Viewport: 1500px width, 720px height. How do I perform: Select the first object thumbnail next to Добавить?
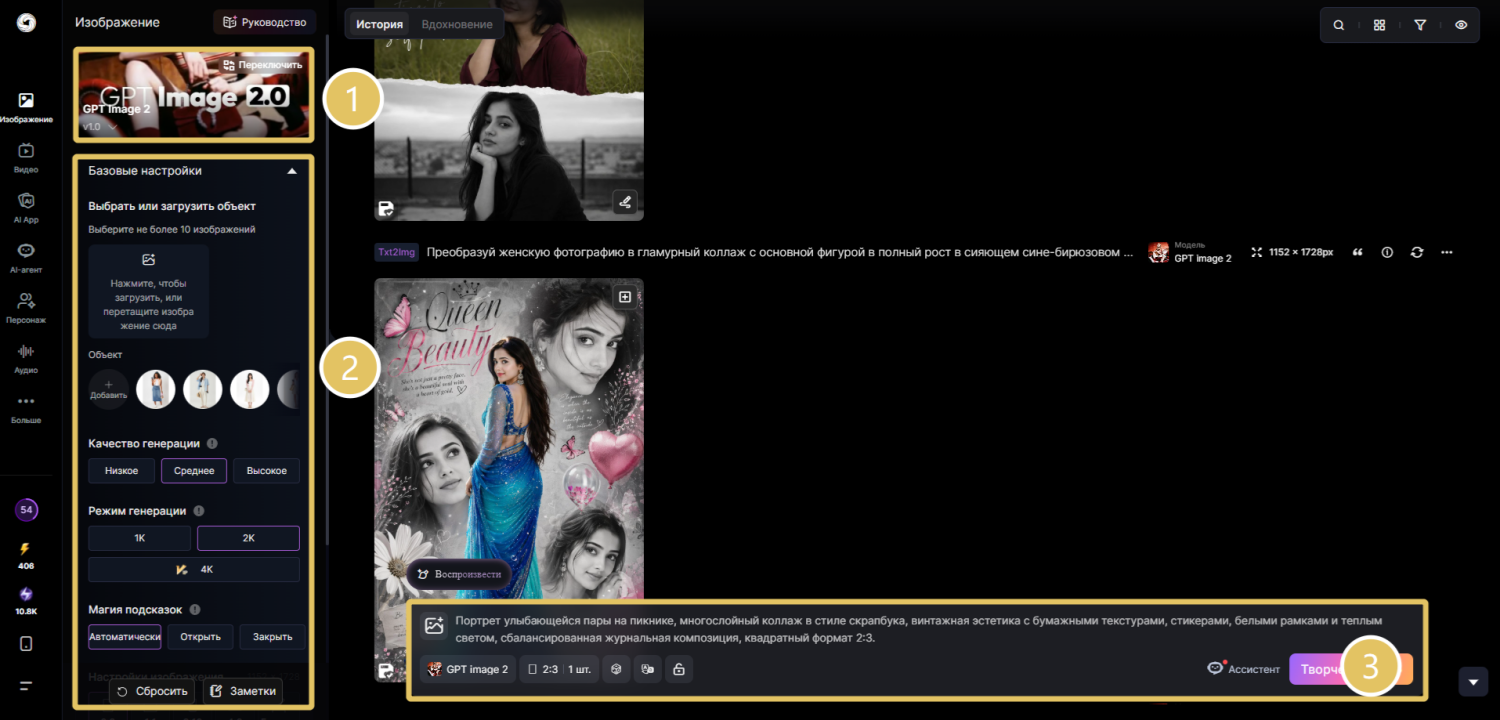pos(156,389)
